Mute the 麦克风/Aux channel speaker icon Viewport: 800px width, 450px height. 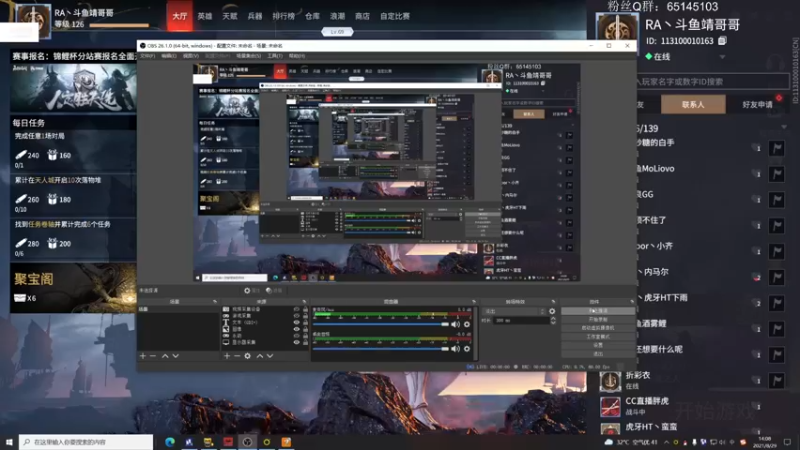[x=456, y=324]
